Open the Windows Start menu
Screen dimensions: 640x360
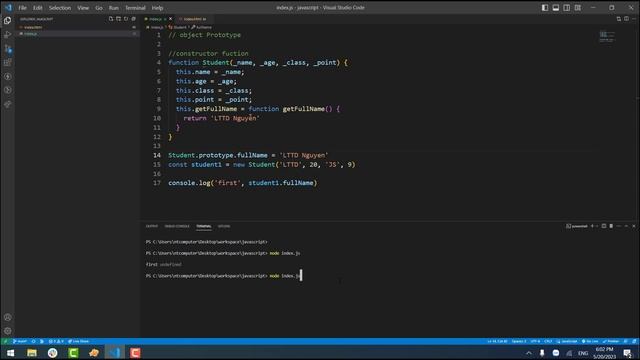click(x=11, y=353)
